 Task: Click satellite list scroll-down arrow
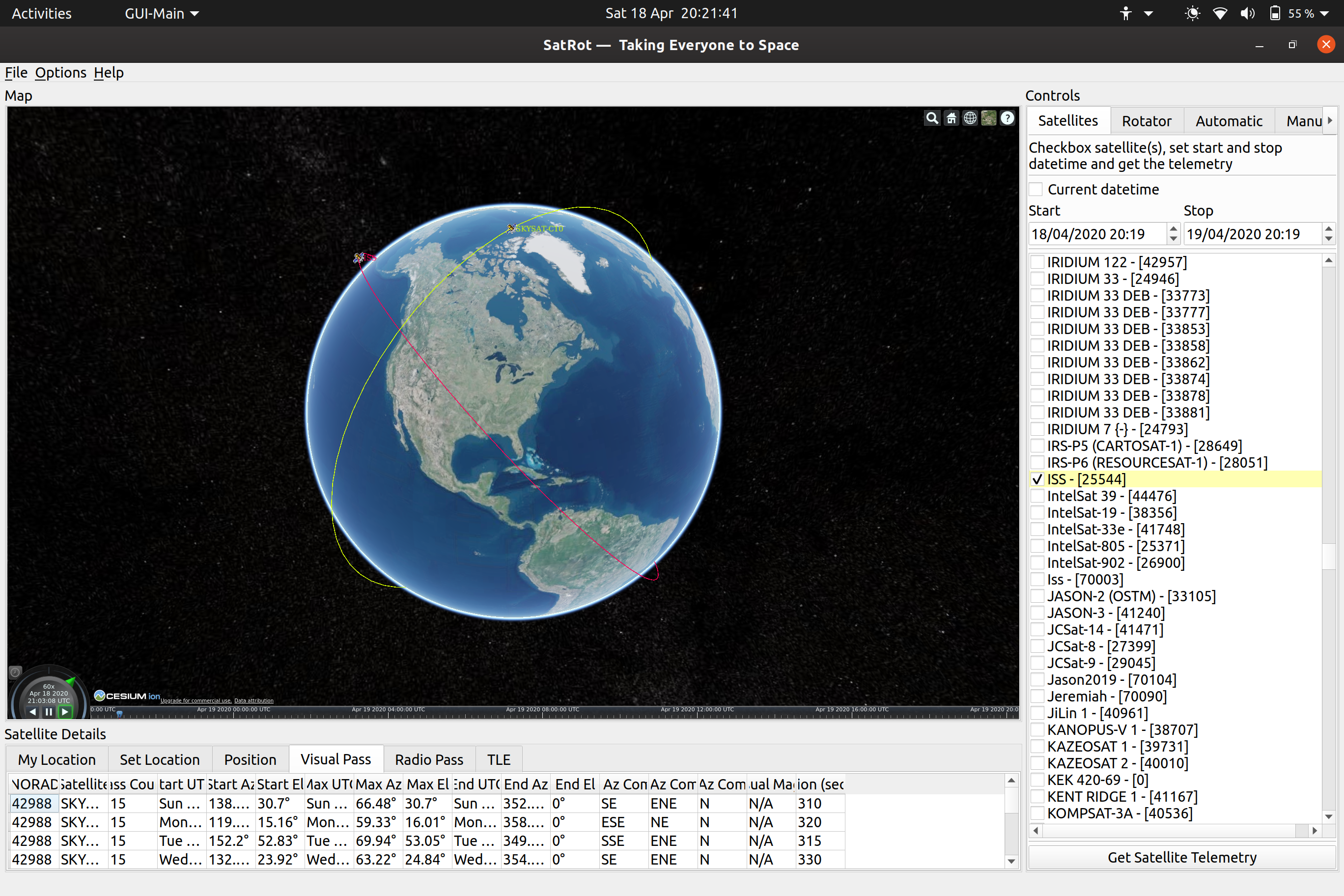[1329, 816]
